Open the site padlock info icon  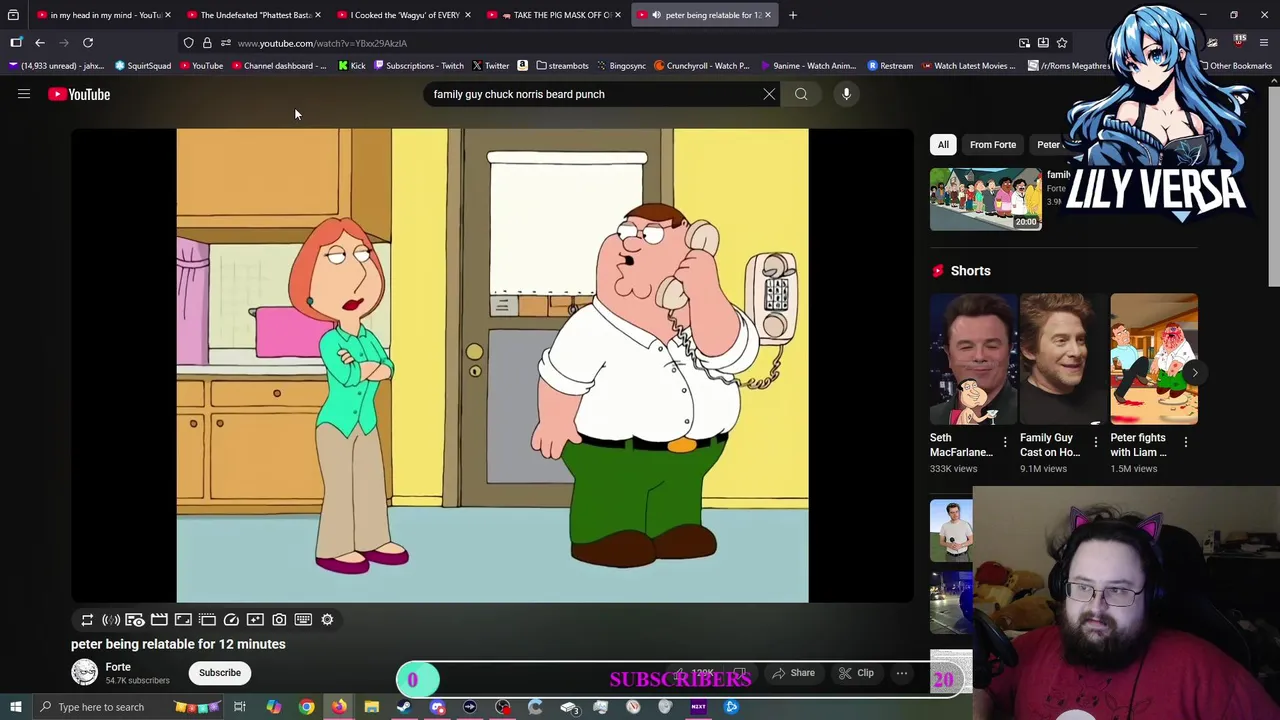pos(207,43)
